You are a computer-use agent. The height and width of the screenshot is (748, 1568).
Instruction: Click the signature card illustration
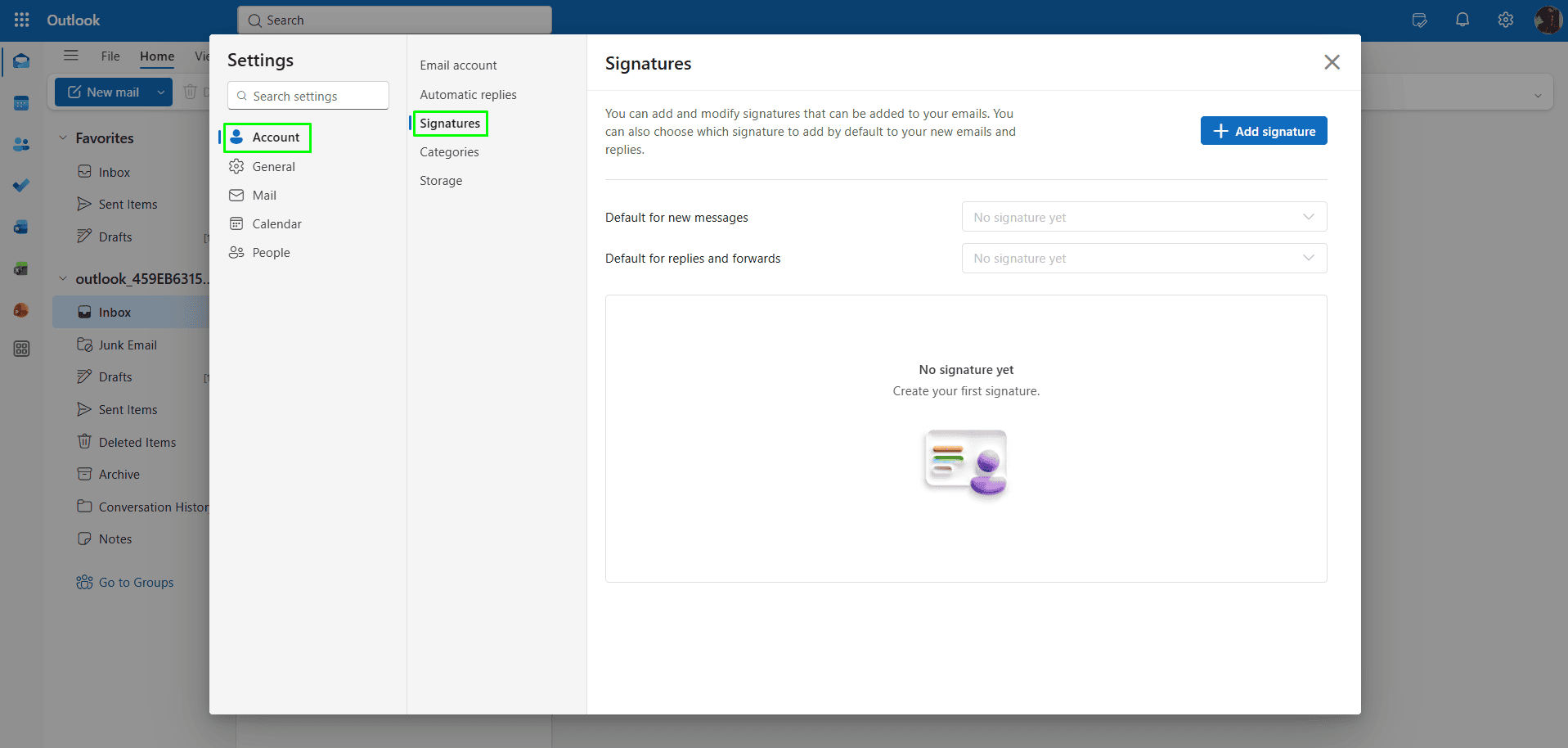tap(966, 463)
